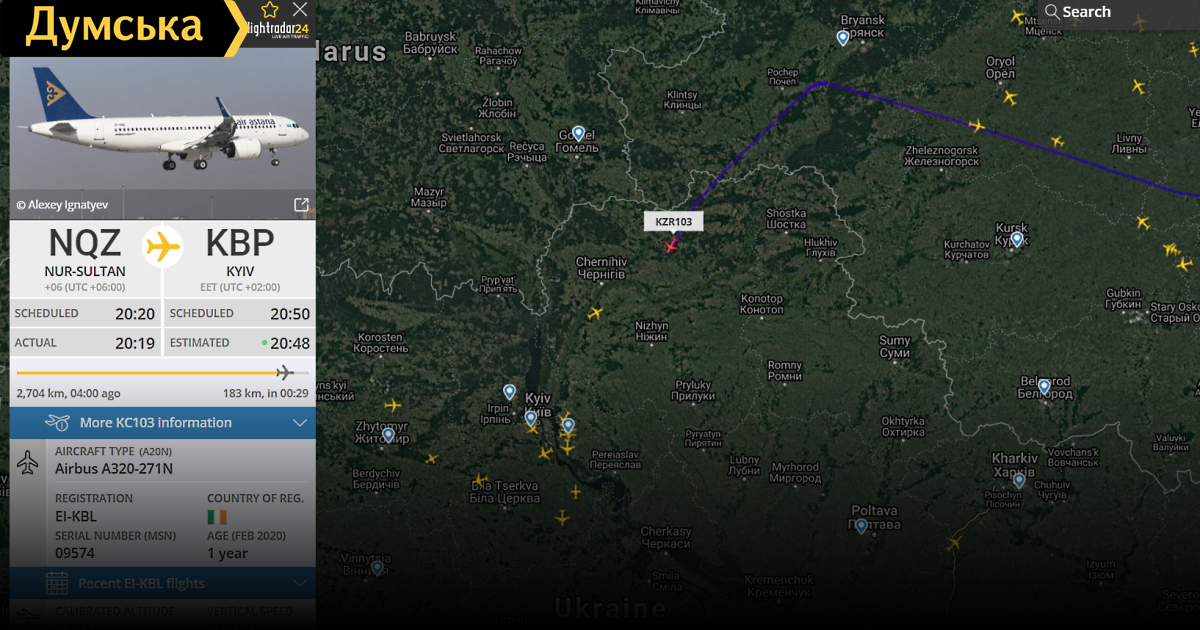Click the red KZR103 aircraft on map
The image size is (1200, 630).
tap(671, 245)
